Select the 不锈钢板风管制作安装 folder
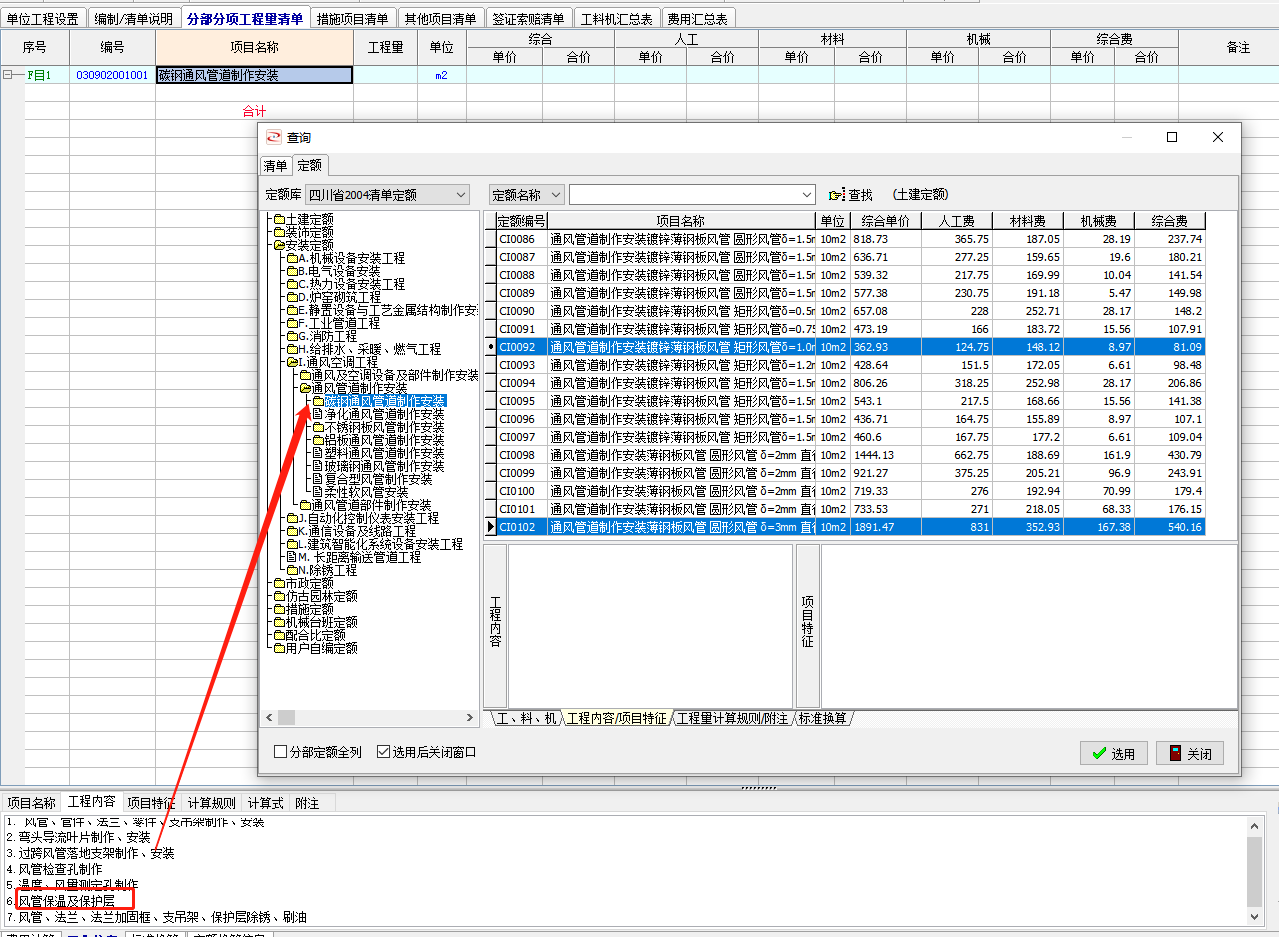Viewport: 1279px width, 937px height. point(384,427)
